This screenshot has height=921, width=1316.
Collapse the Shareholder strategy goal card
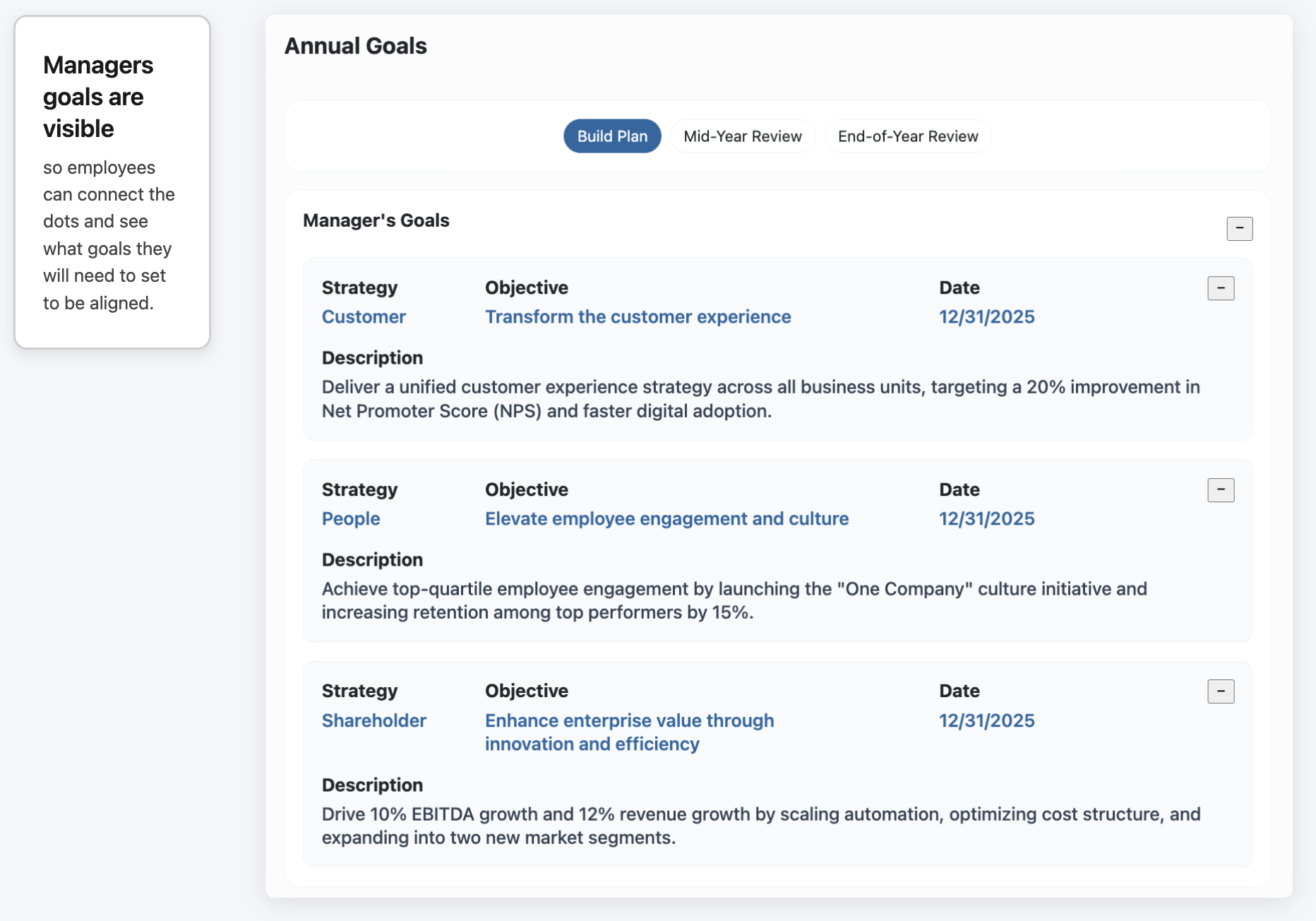click(1221, 691)
